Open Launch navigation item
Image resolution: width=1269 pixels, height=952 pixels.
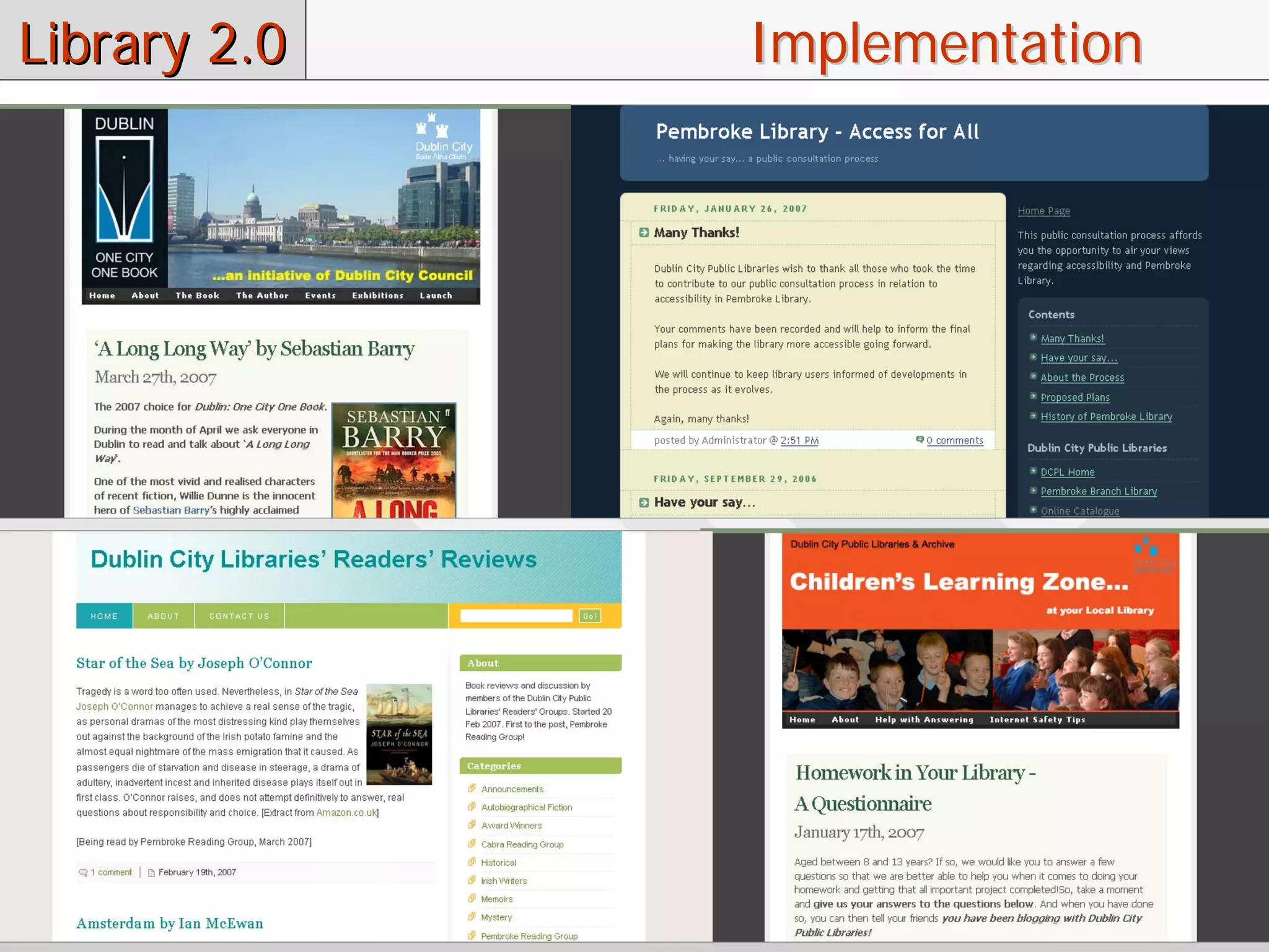click(436, 295)
